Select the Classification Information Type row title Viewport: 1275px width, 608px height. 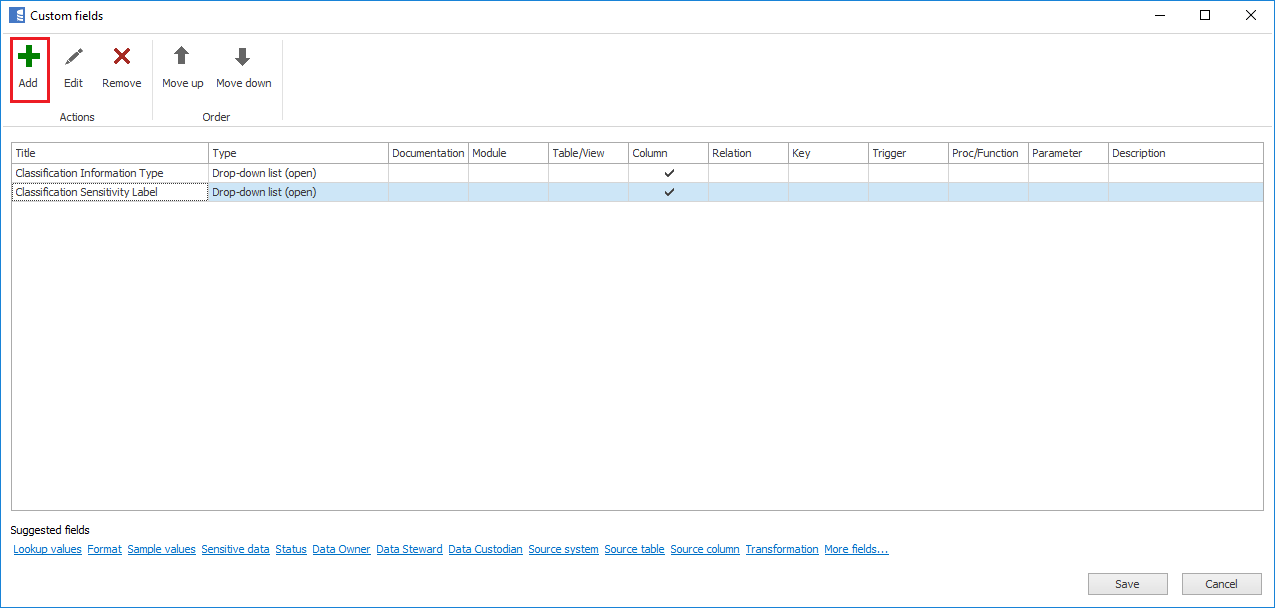tap(89, 173)
